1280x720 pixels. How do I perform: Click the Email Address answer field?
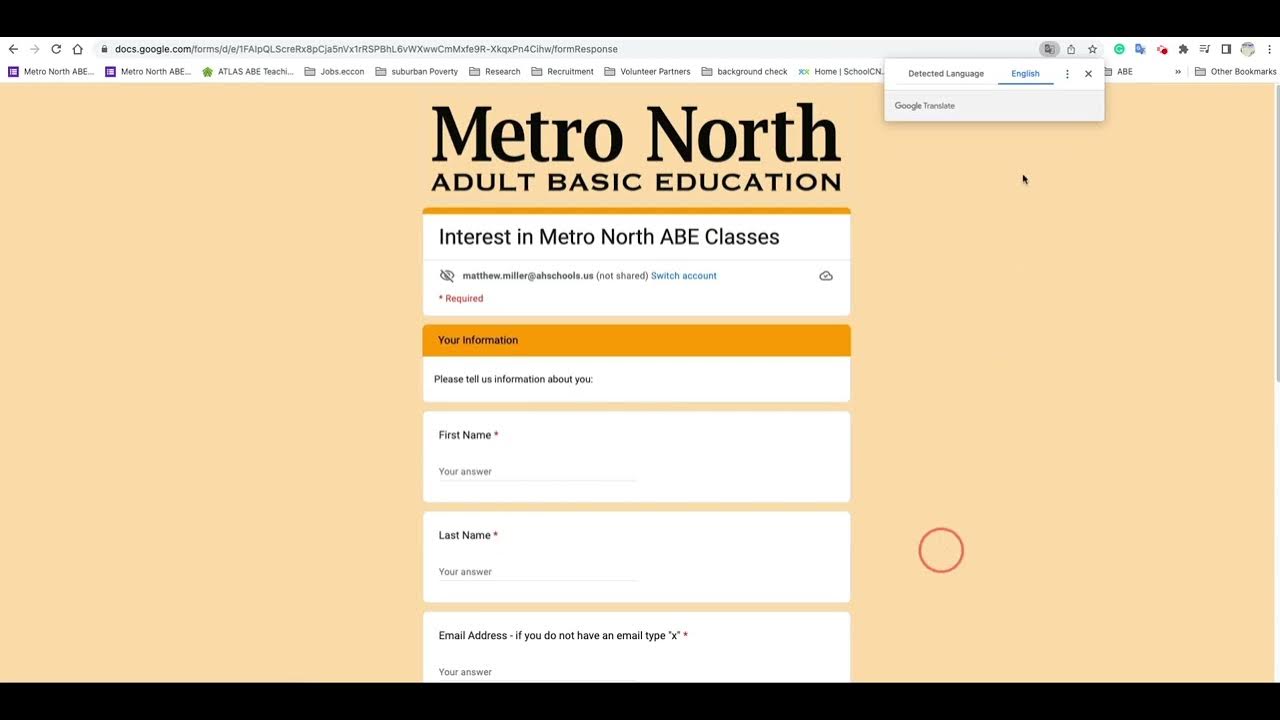click(x=537, y=672)
